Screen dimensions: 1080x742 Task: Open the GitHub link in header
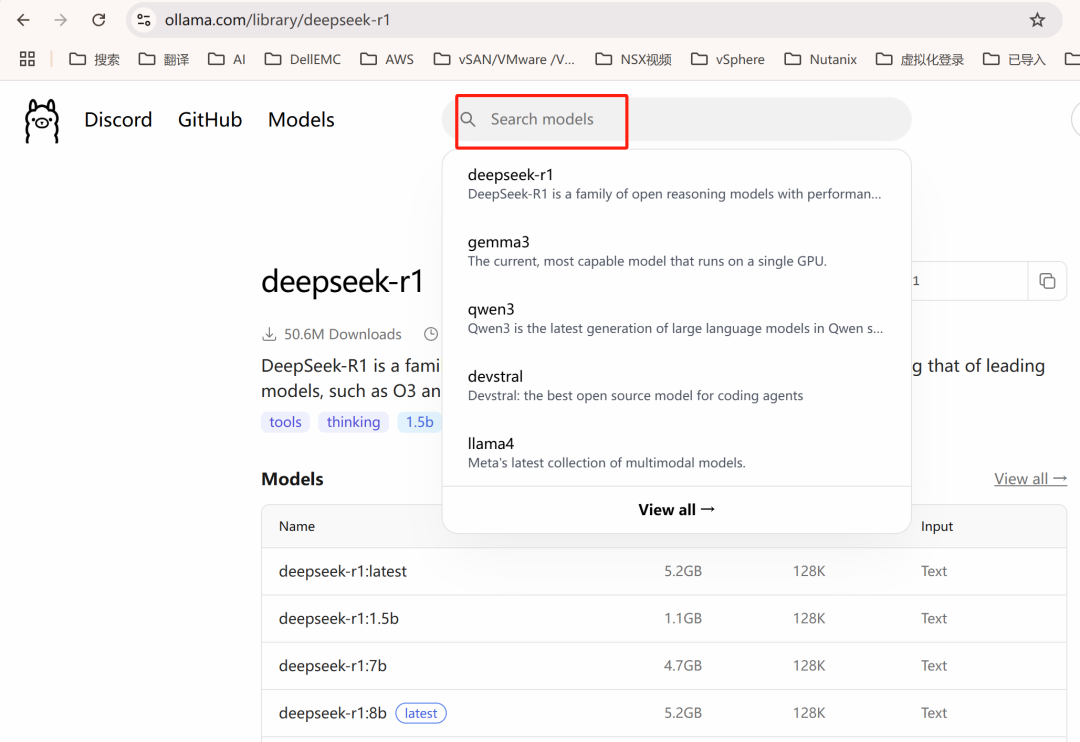click(x=210, y=120)
